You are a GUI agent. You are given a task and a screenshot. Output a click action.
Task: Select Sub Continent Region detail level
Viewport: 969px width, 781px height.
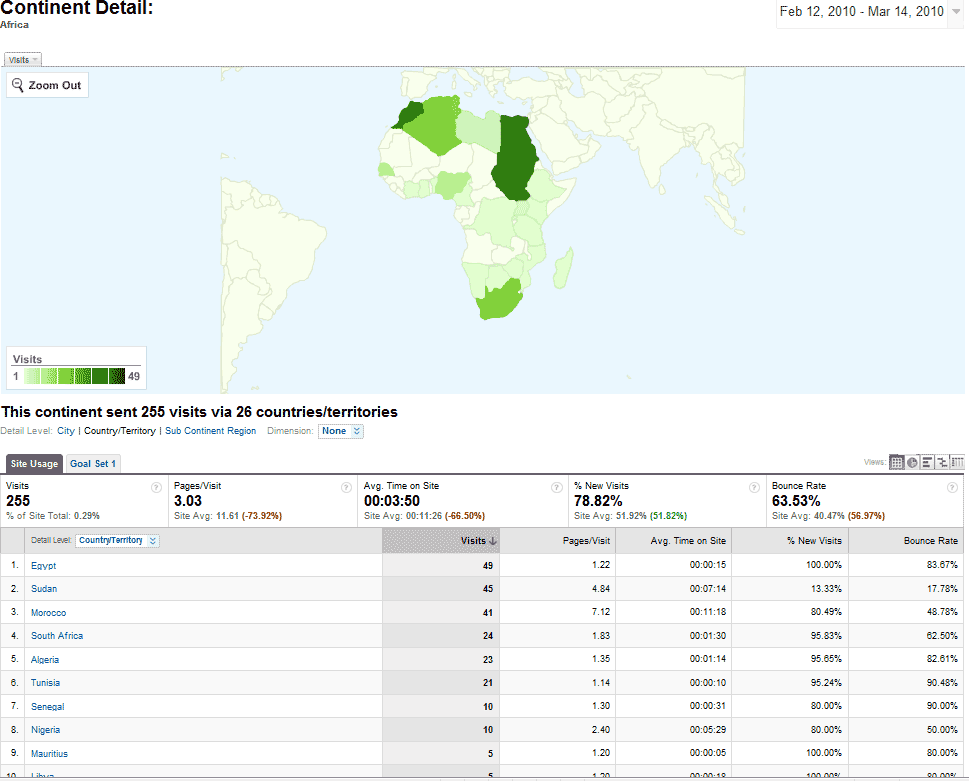[210, 431]
